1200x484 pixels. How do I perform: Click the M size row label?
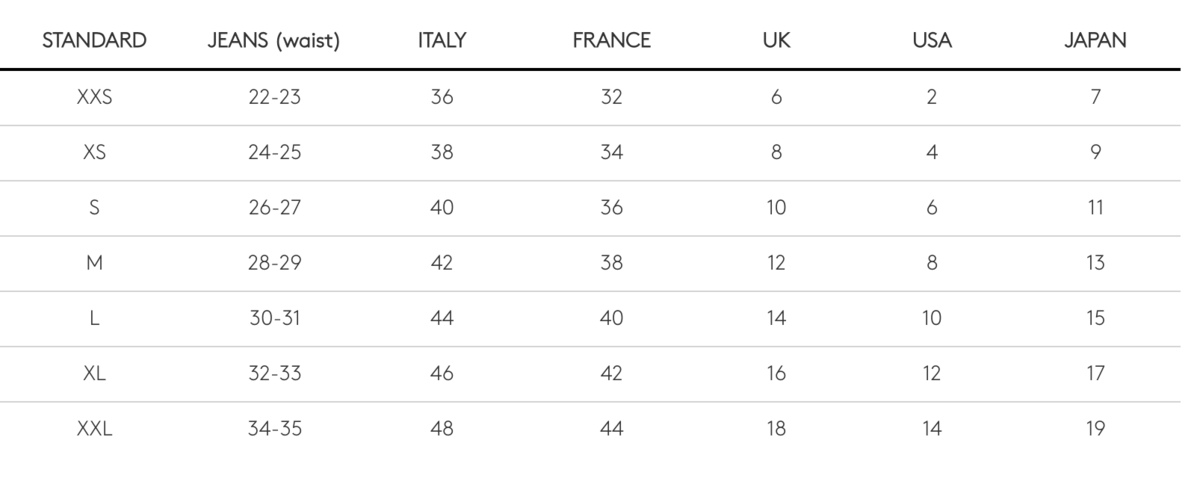[95, 263]
